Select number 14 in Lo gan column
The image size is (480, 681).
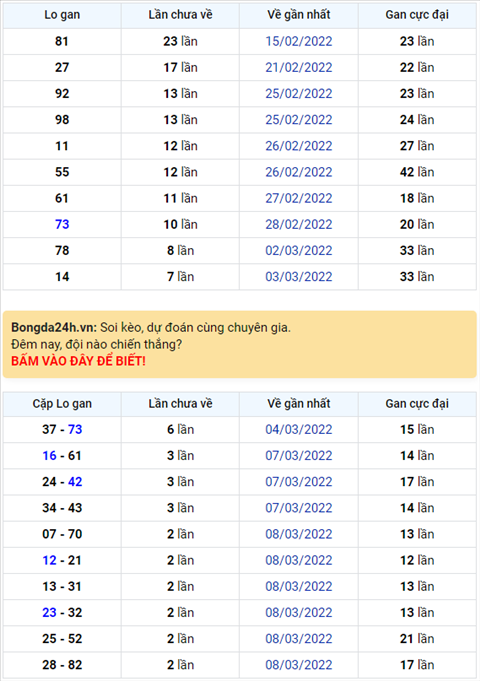pyautogui.click(x=62, y=277)
